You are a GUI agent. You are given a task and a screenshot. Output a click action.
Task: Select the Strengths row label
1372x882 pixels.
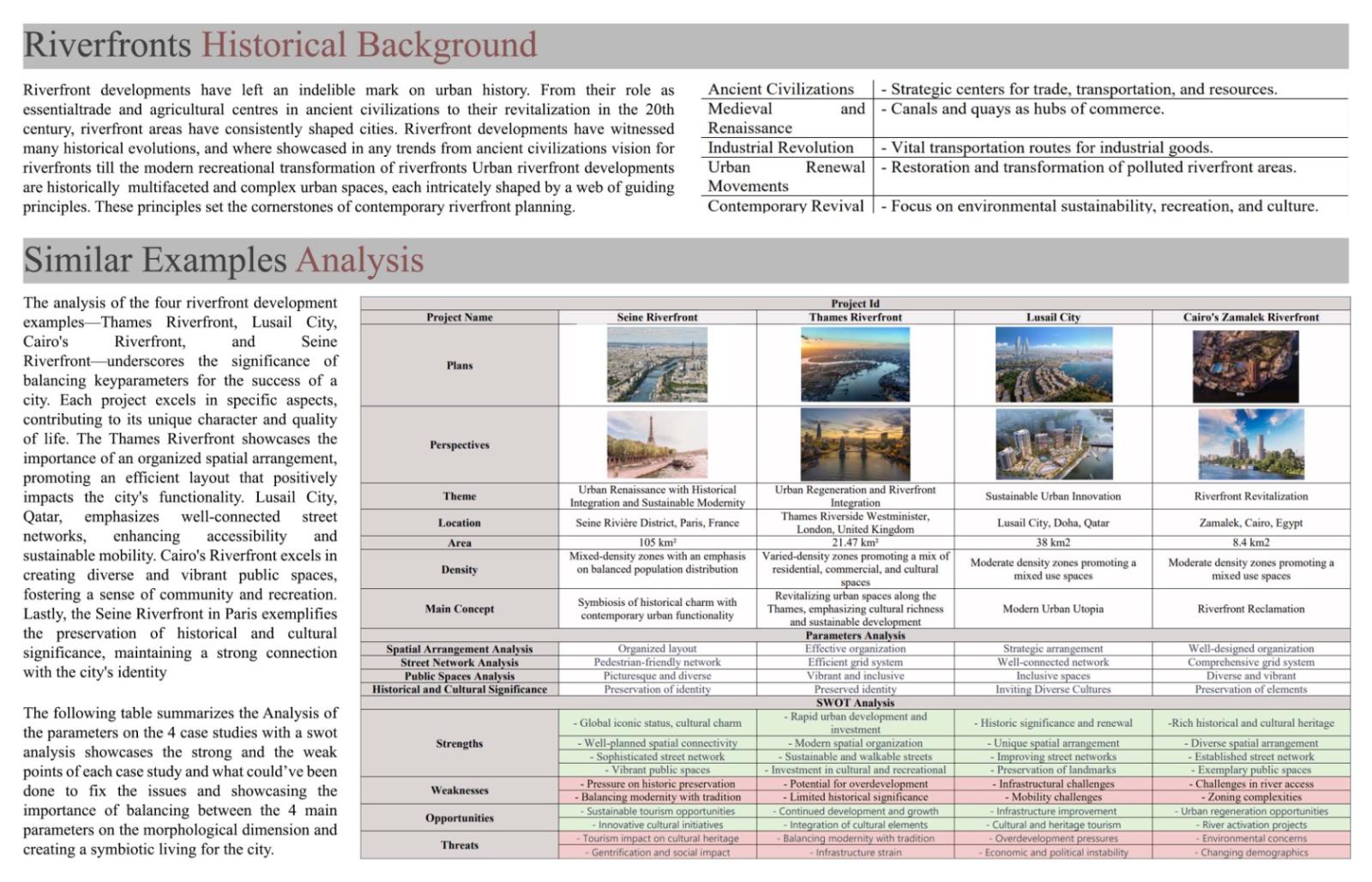coord(459,744)
